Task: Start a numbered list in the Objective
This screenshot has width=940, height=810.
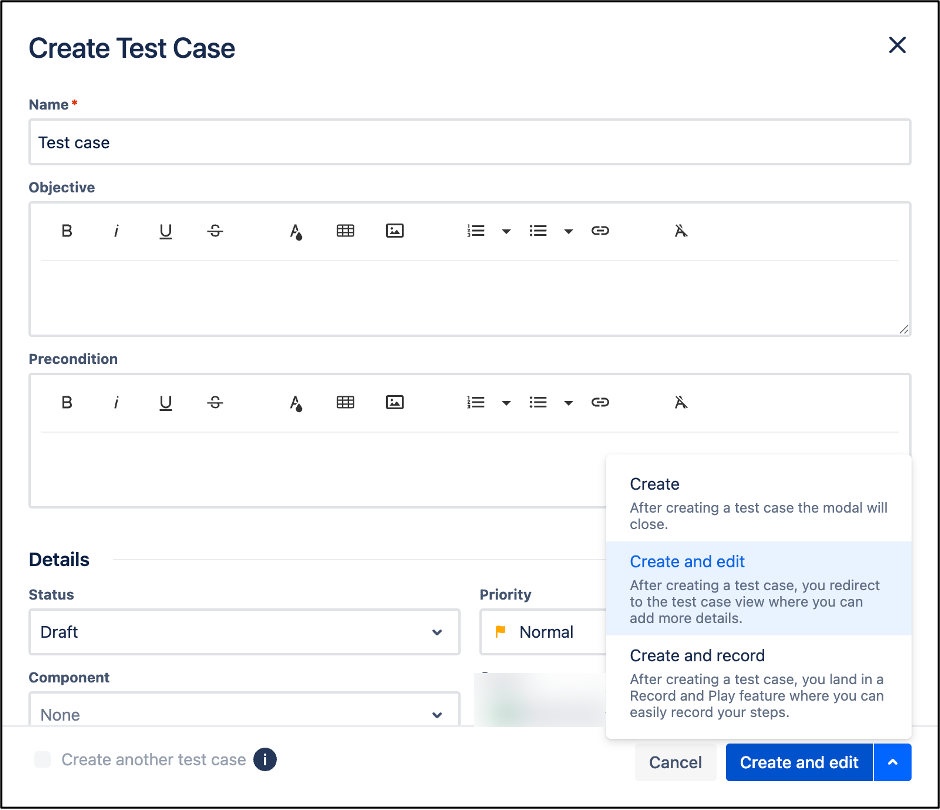Action: pyautogui.click(x=475, y=230)
